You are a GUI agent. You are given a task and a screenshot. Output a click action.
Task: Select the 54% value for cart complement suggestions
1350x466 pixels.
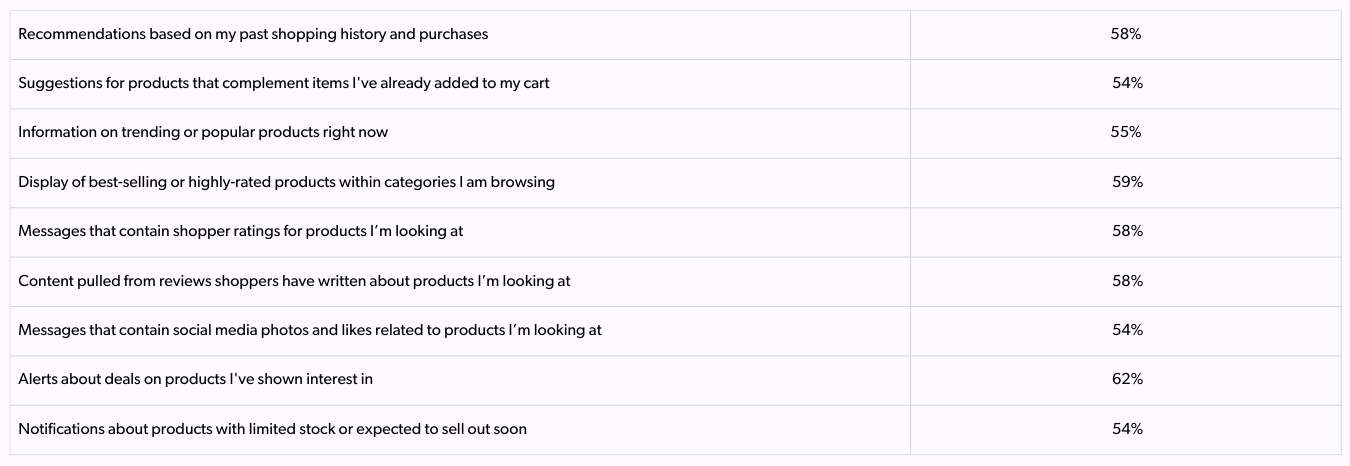coord(1126,83)
